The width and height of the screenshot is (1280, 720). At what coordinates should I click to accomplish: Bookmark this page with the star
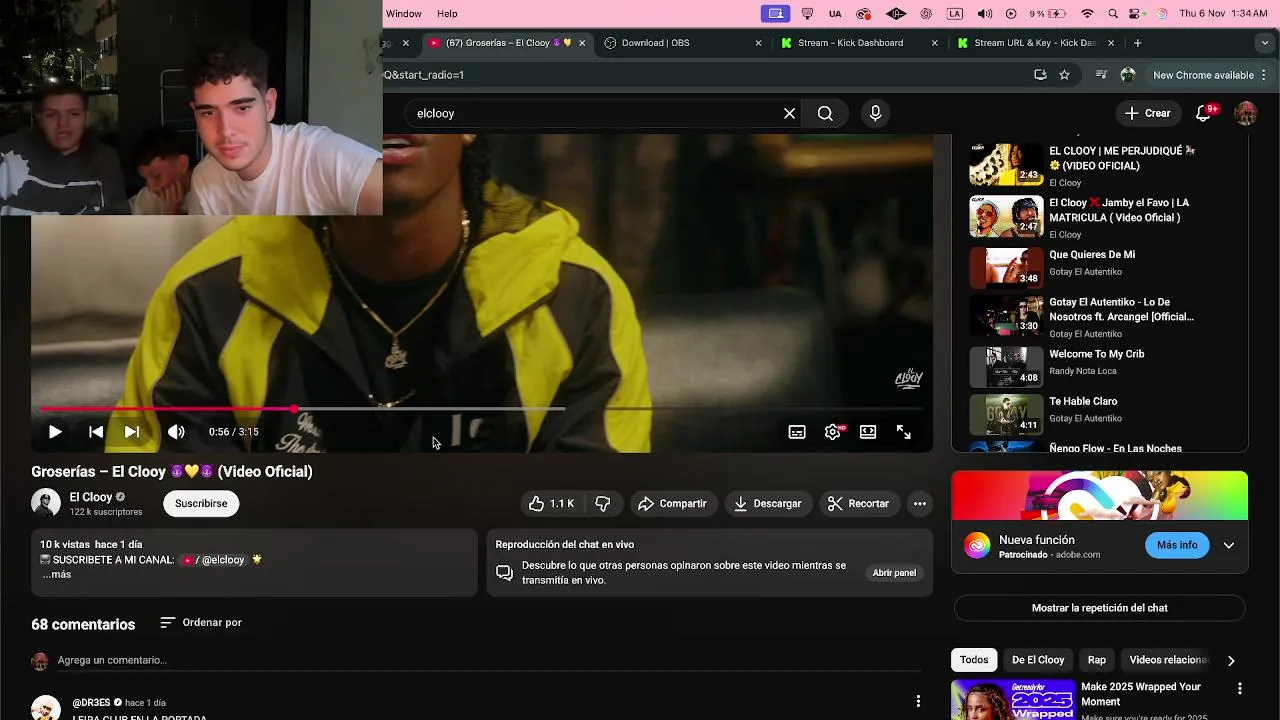tap(1064, 75)
